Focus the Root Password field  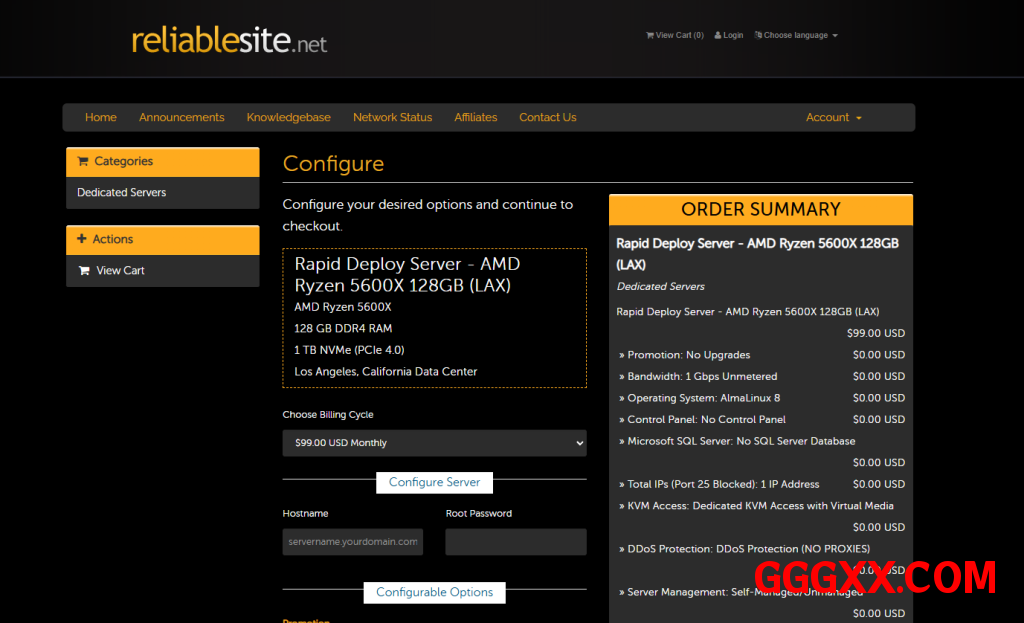pos(515,542)
